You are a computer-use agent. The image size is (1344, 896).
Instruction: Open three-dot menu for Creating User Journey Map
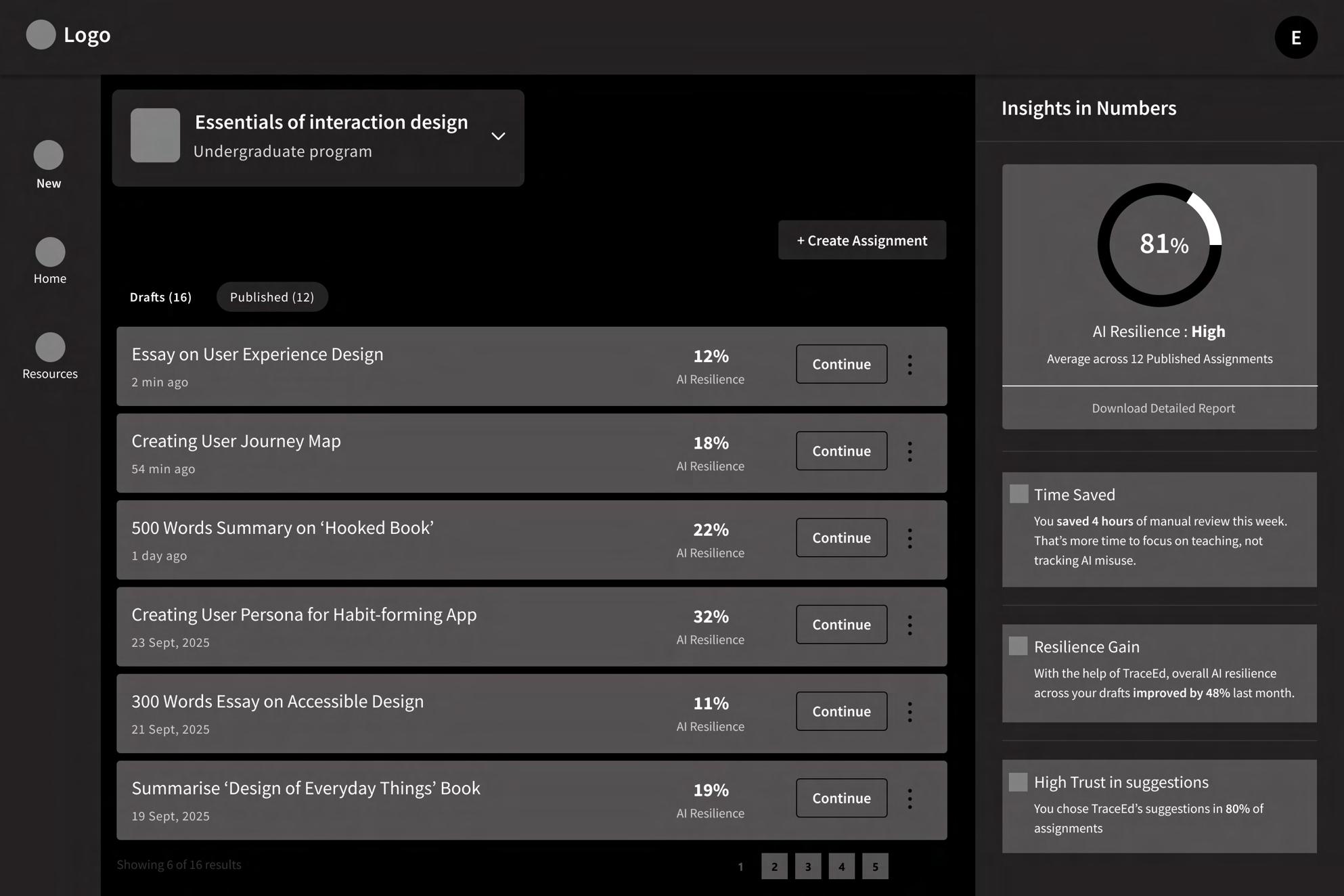click(910, 451)
